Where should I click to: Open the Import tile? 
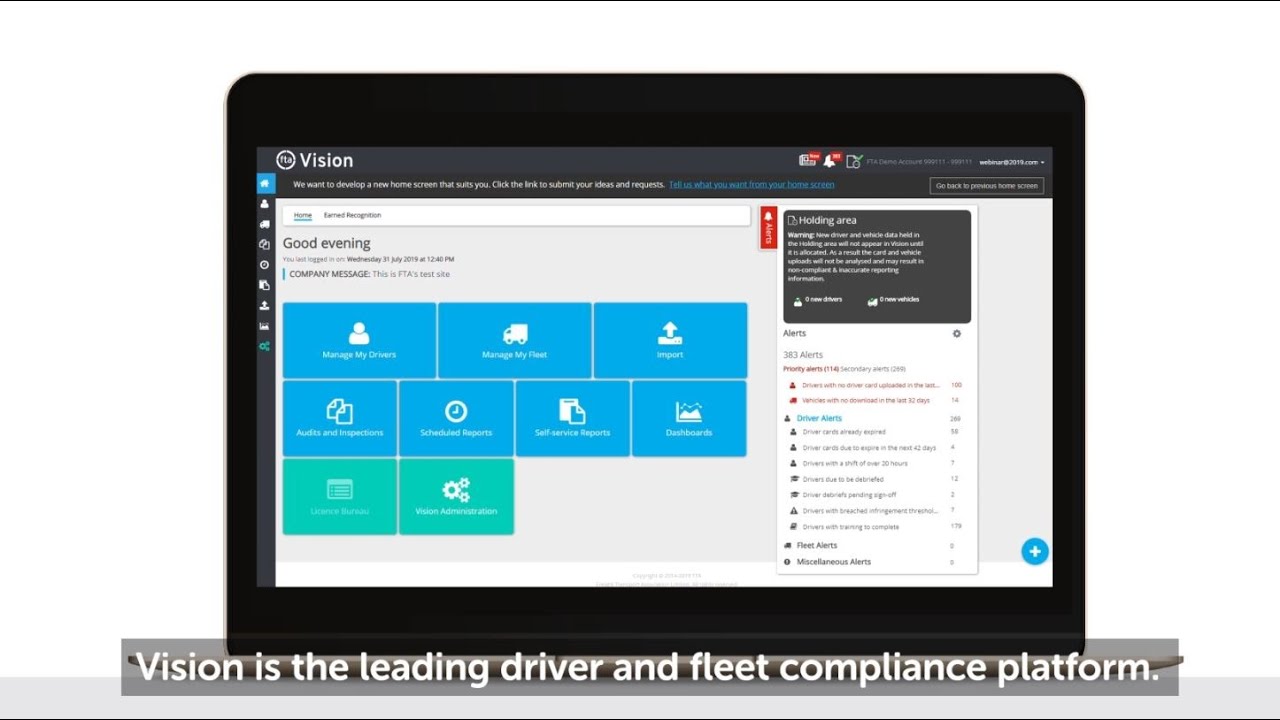(x=670, y=340)
